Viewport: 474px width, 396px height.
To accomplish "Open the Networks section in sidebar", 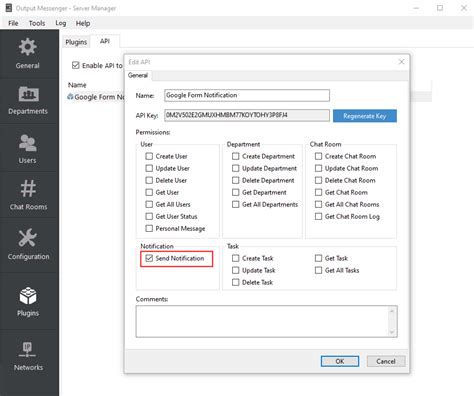I will click(28, 356).
